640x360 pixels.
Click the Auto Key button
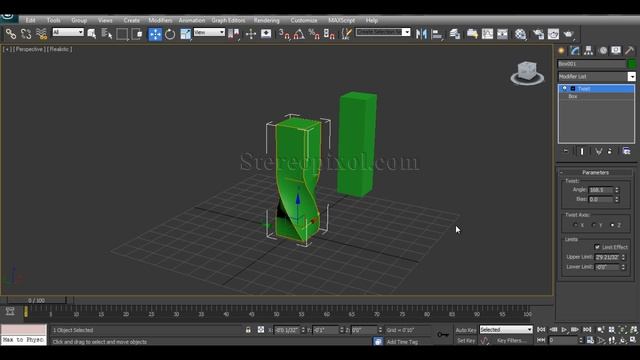point(466,330)
